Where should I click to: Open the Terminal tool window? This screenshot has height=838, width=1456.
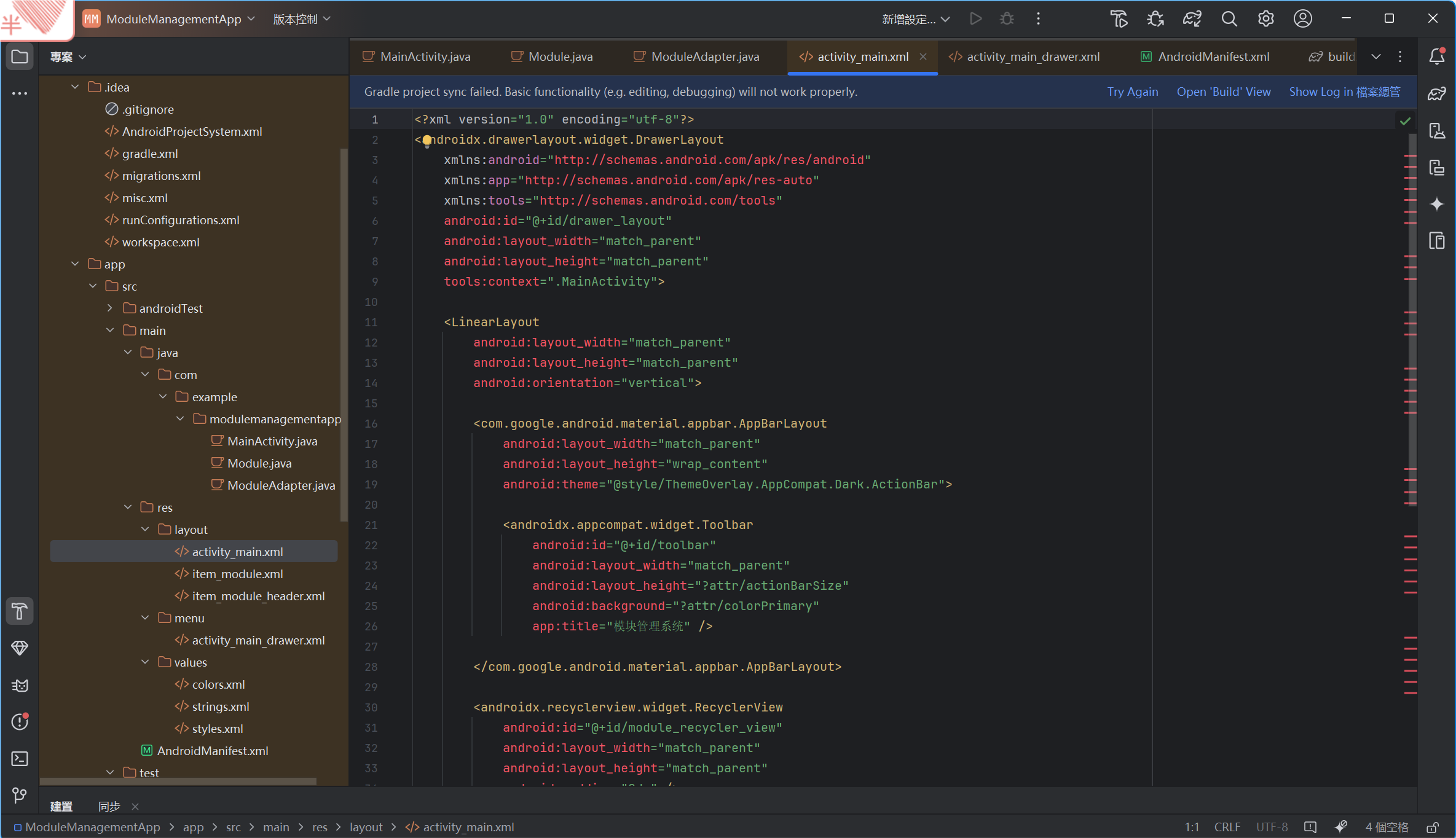pyautogui.click(x=20, y=759)
